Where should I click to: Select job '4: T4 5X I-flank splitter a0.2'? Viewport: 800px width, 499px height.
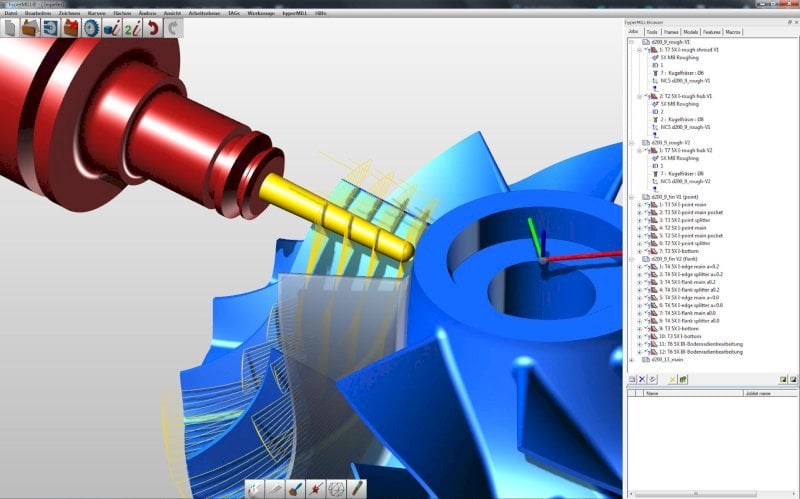689,290
